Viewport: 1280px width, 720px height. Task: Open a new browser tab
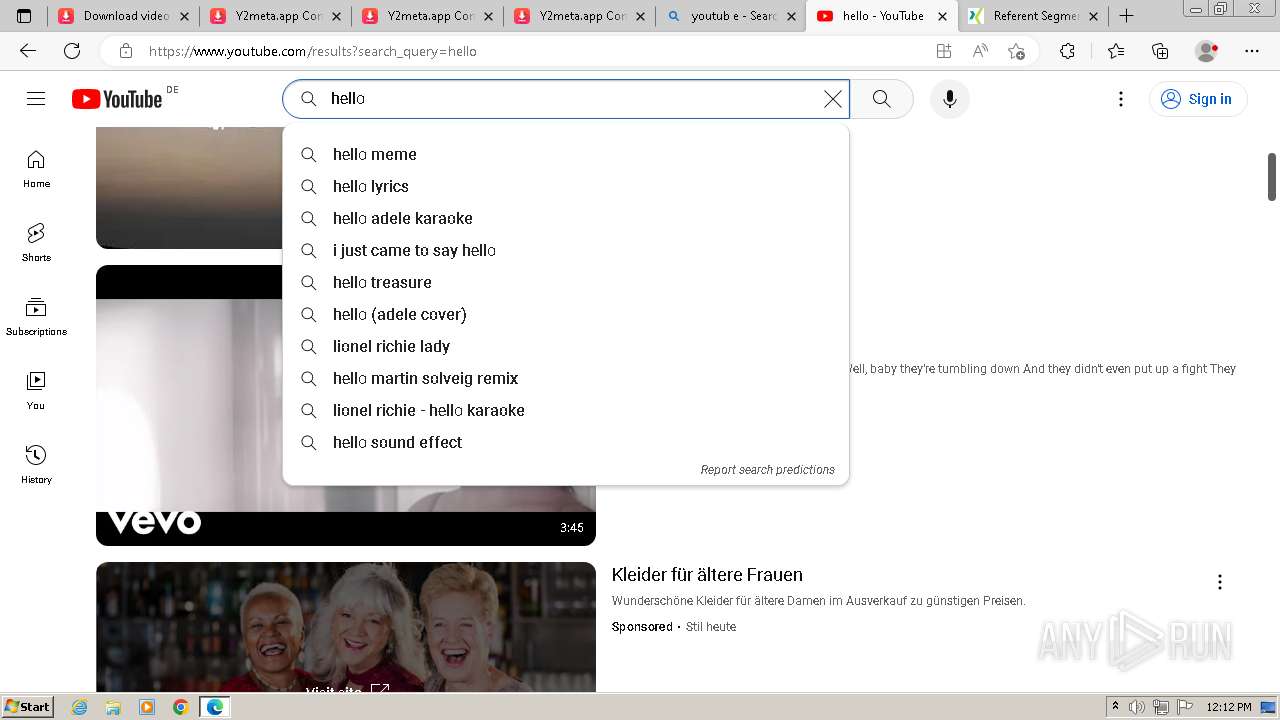tap(1126, 16)
